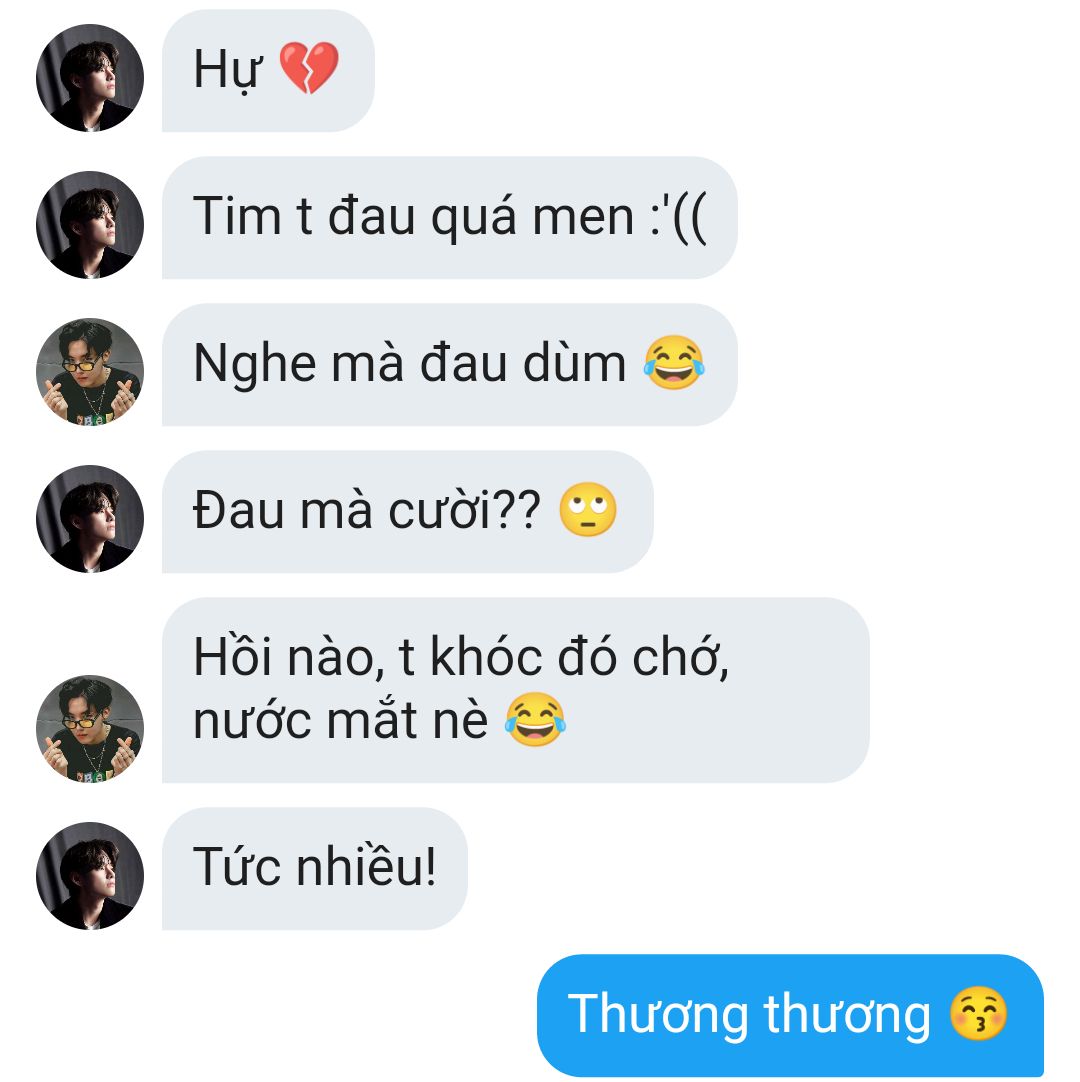1080x1082 pixels.
Task: Select the "Tim t đau quá men" message bubble
Action: click(x=450, y=218)
